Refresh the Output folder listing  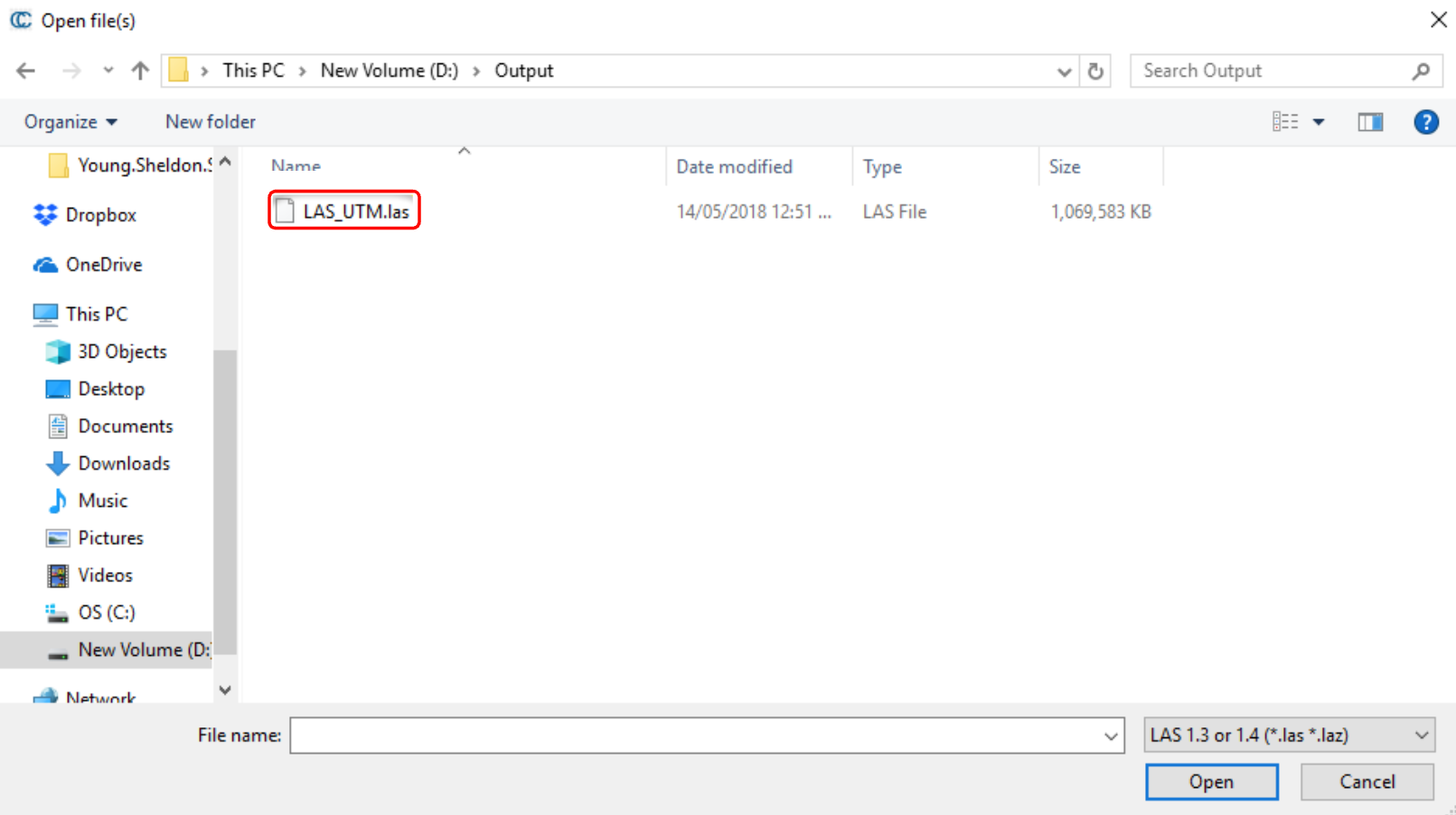[x=1095, y=70]
